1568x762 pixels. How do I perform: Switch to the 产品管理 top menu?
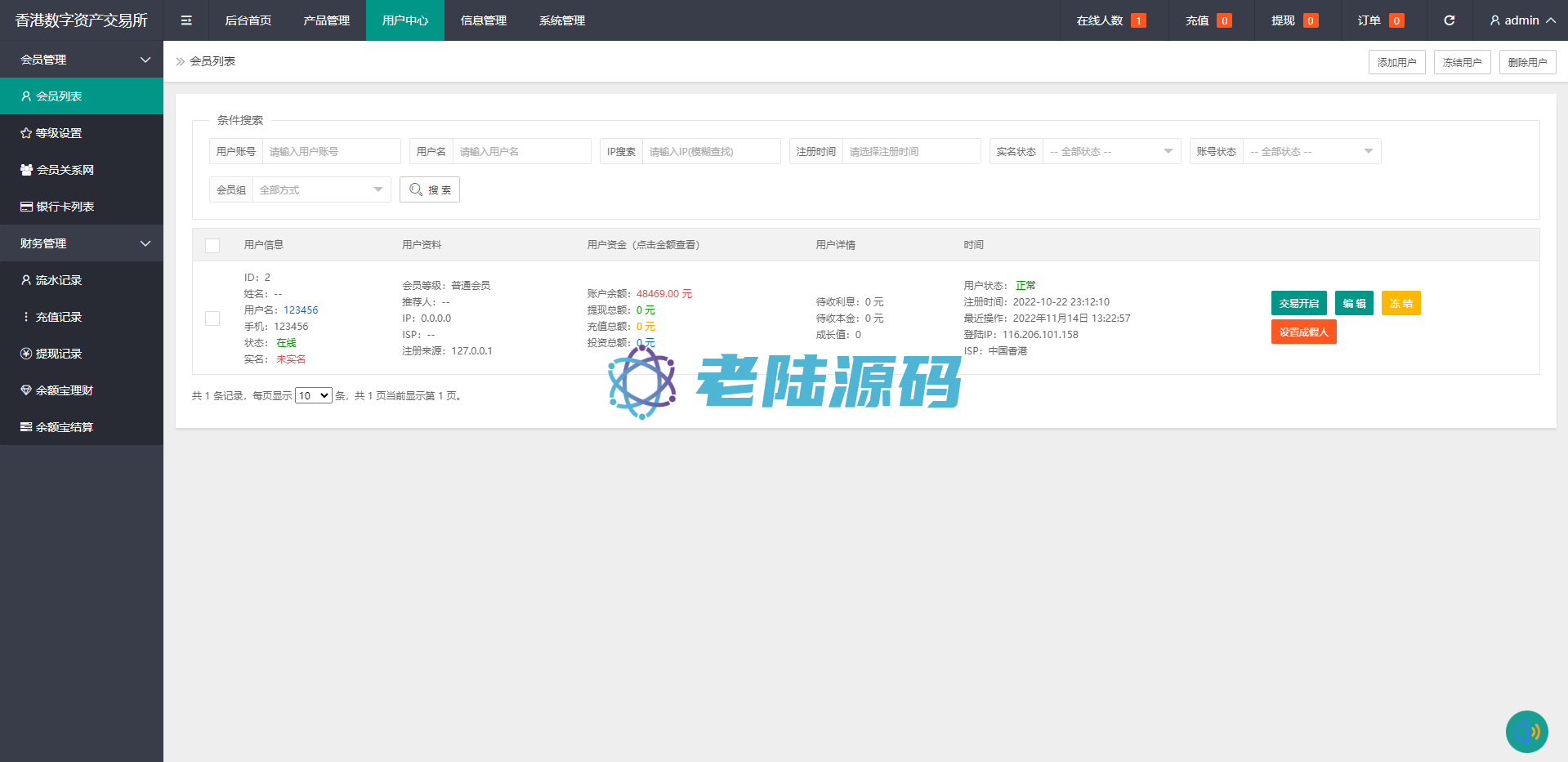click(x=326, y=20)
